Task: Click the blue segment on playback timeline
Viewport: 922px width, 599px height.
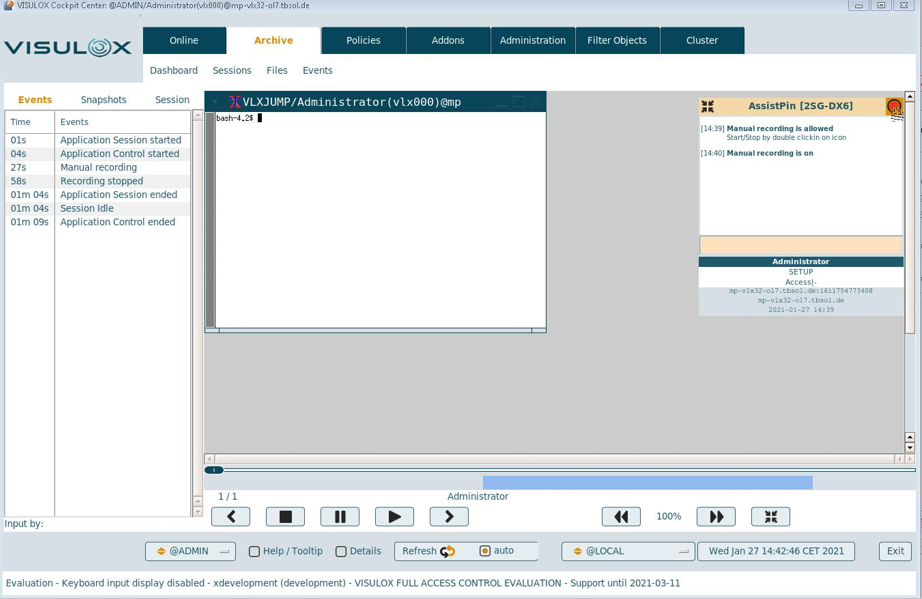Action: point(647,483)
